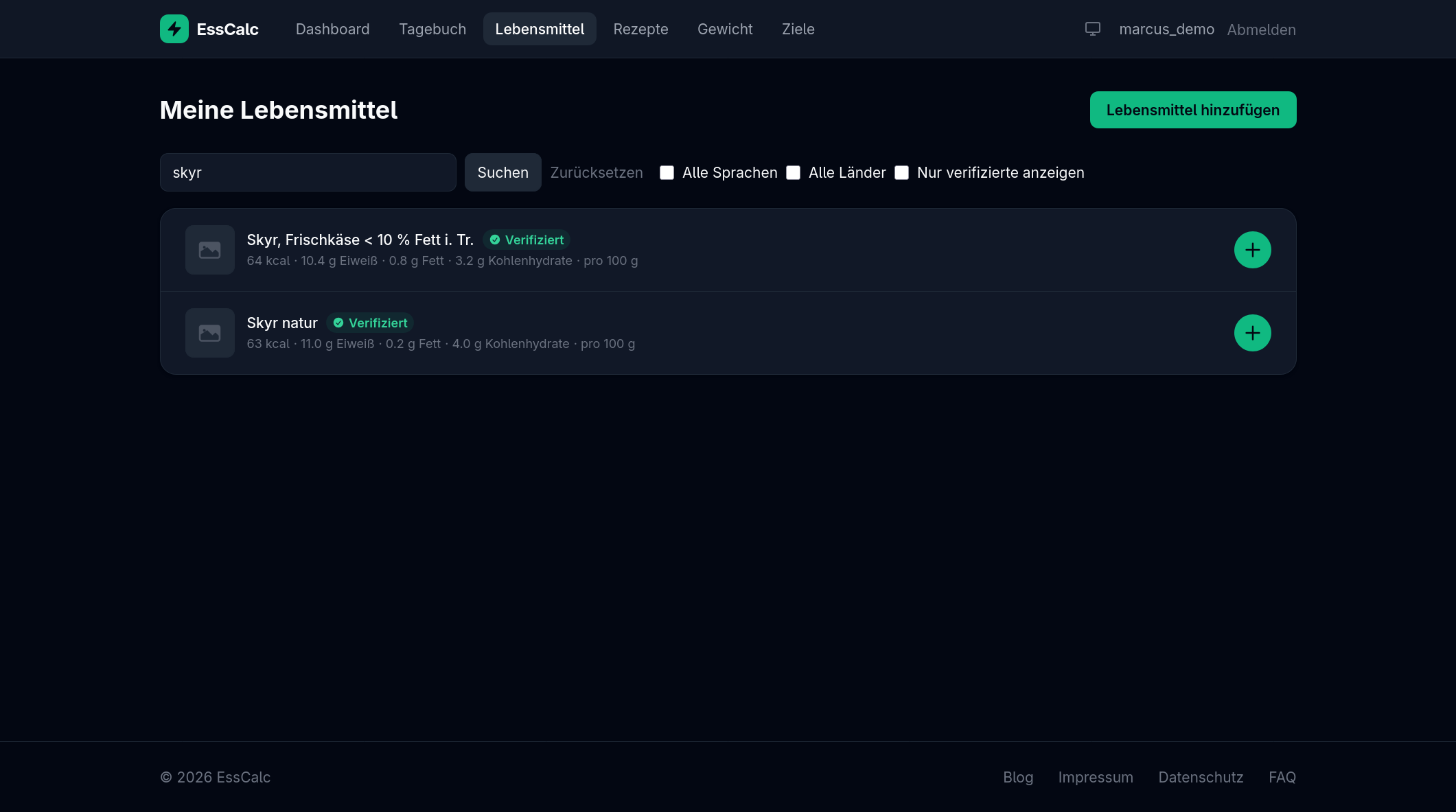Viewport: 1456px width, 812px height.
Task: Click the EssCalc lightning bolt logo
Action: click(174, 29)
